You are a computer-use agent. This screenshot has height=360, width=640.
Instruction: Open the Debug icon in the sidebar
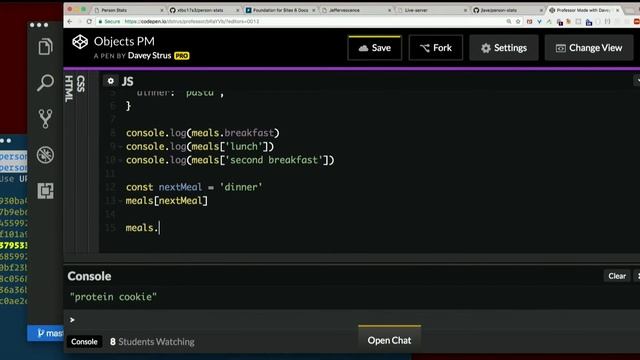45,155
